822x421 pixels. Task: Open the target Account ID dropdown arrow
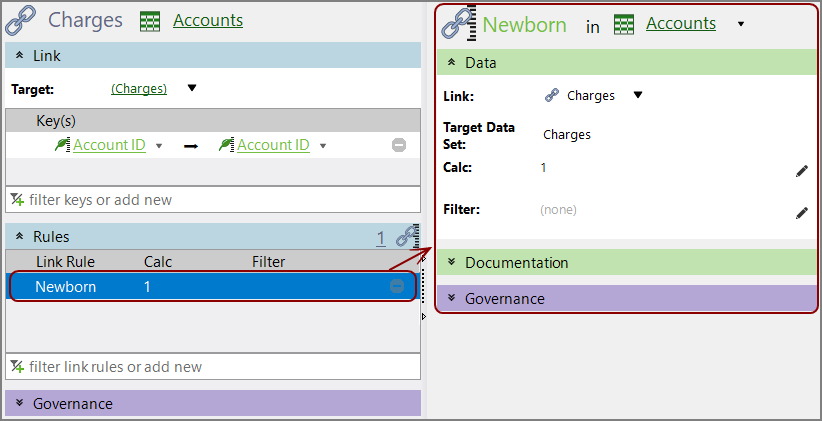323,146
